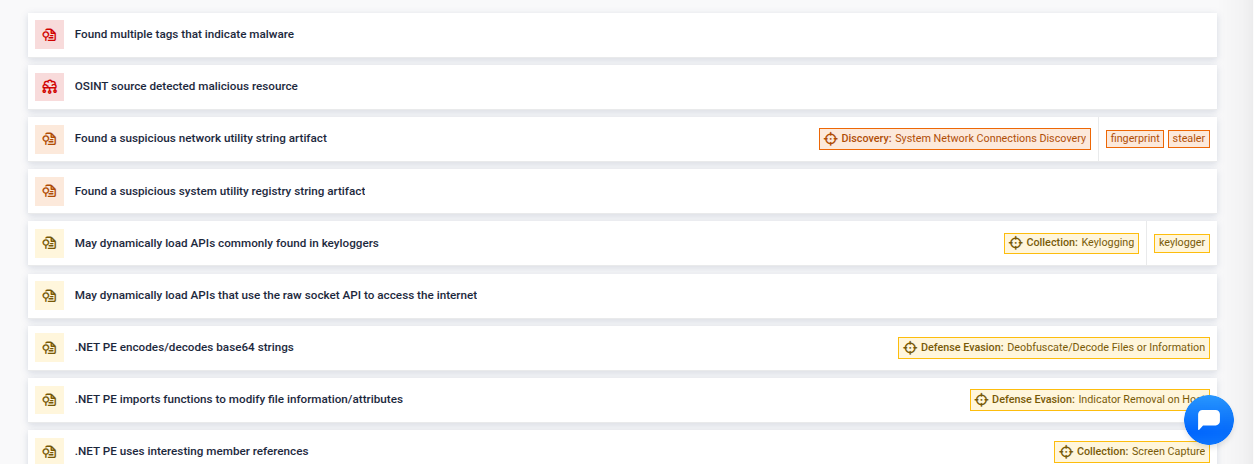Viewport: 1254px width, 464px height.
Task: Select the 'stealer' tag
Action: 1188,139
